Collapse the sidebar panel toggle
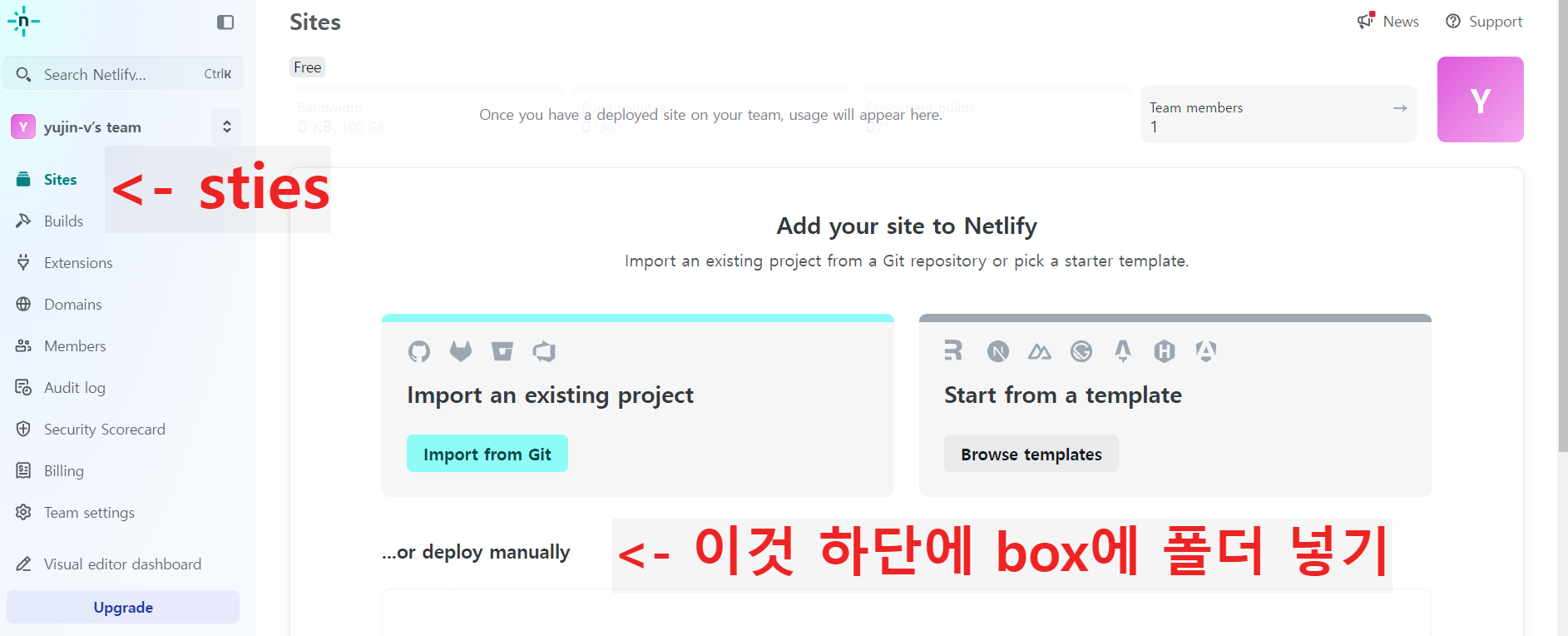The width and height of the screenshot is (1568, 636). (x=225, y=22)
